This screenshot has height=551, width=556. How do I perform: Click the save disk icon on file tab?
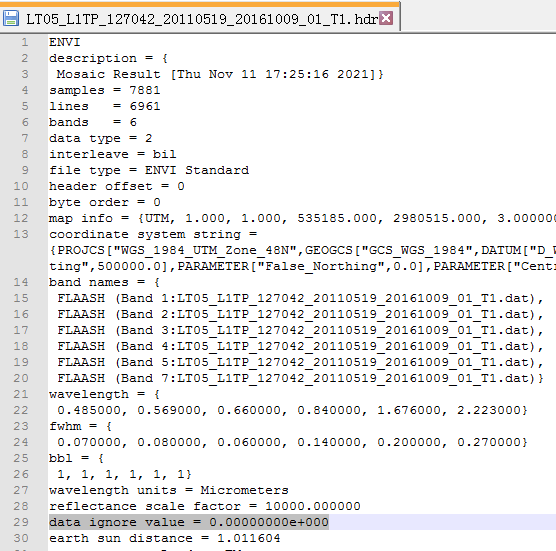[11, 18]
